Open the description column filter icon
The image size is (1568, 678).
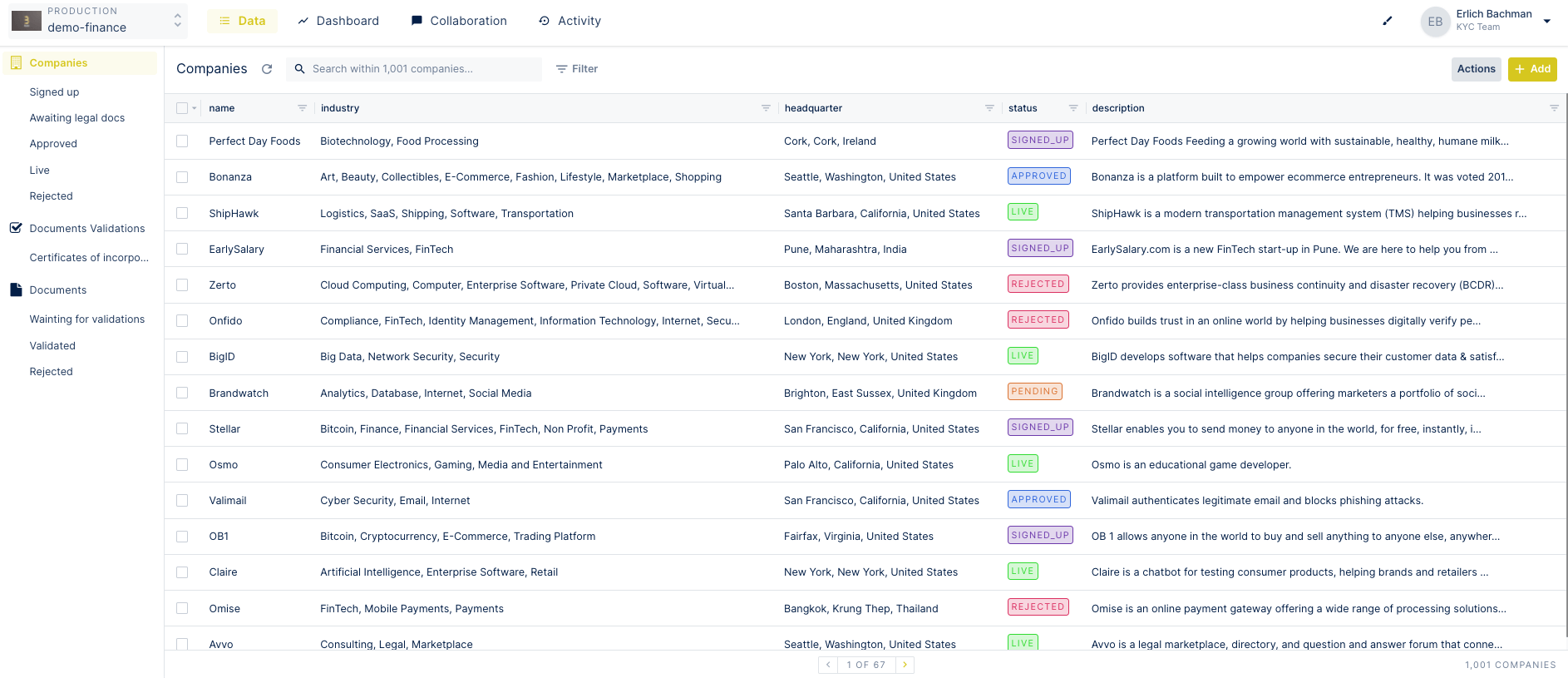[1554, 108]
